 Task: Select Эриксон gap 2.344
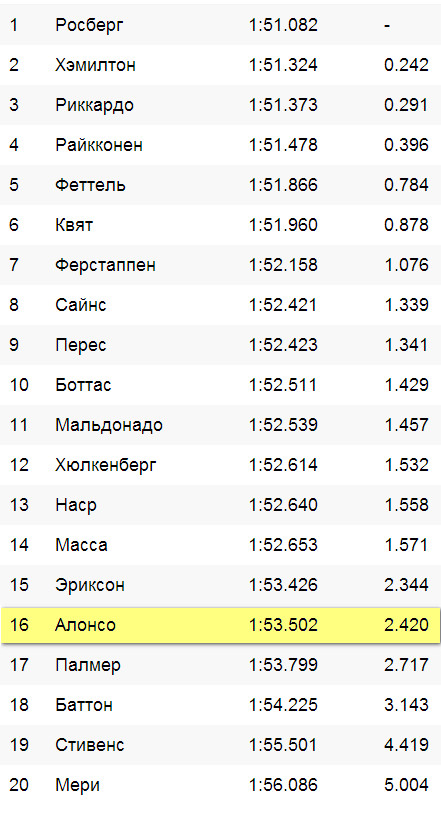click(x=406, y=585)
